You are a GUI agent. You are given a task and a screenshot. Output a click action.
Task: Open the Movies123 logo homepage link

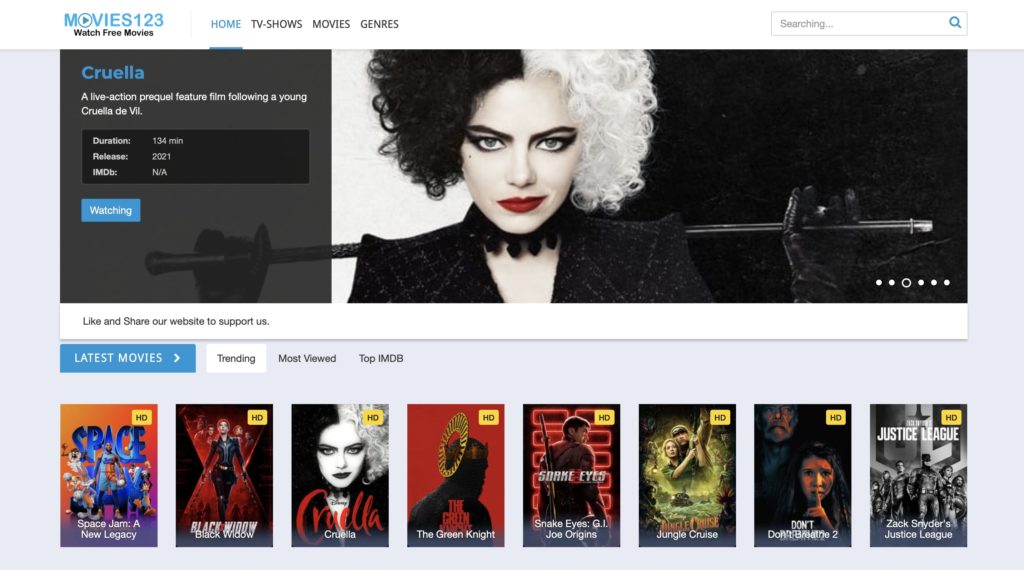coord(114,24)
